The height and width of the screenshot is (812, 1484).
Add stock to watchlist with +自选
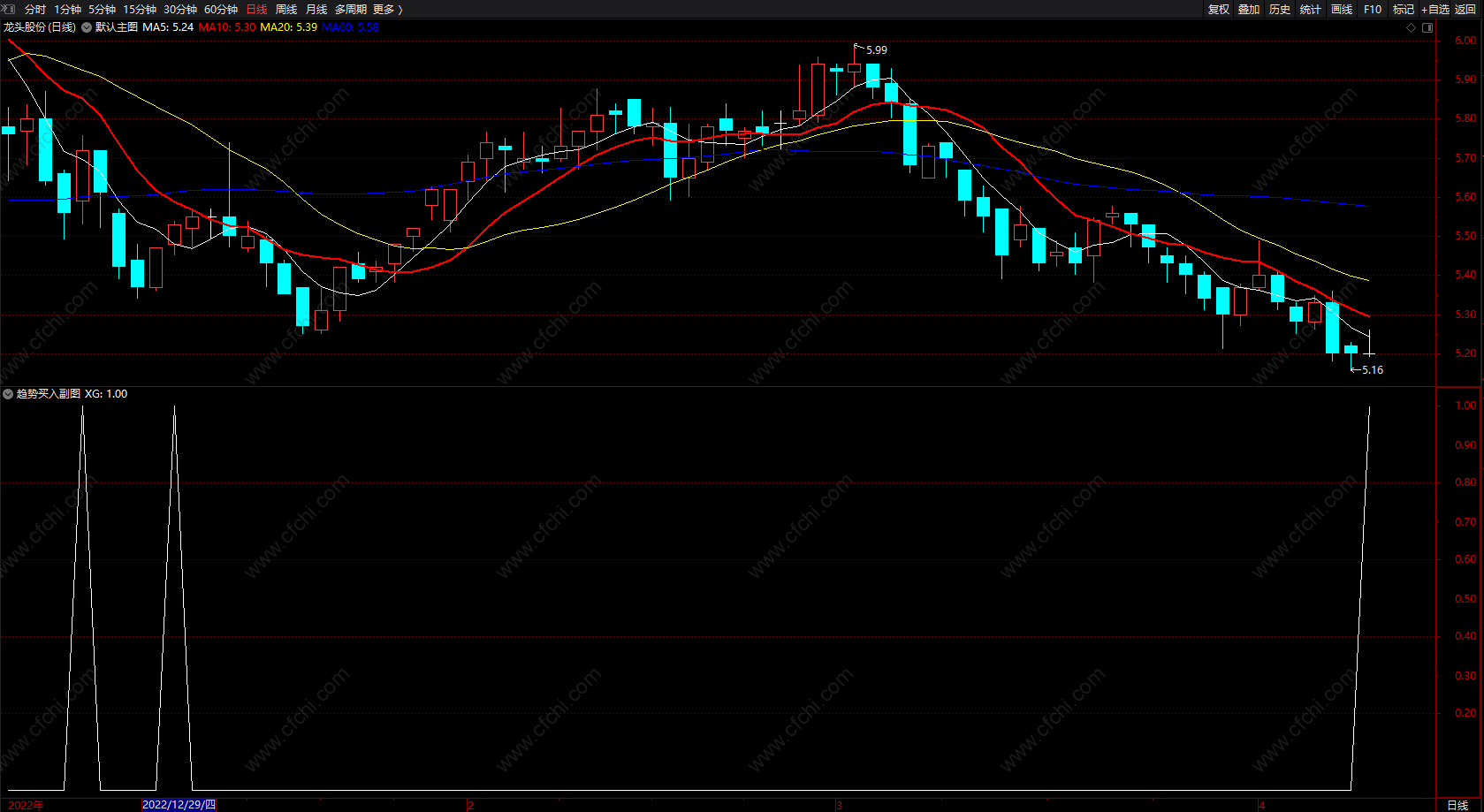point(1435,10)
